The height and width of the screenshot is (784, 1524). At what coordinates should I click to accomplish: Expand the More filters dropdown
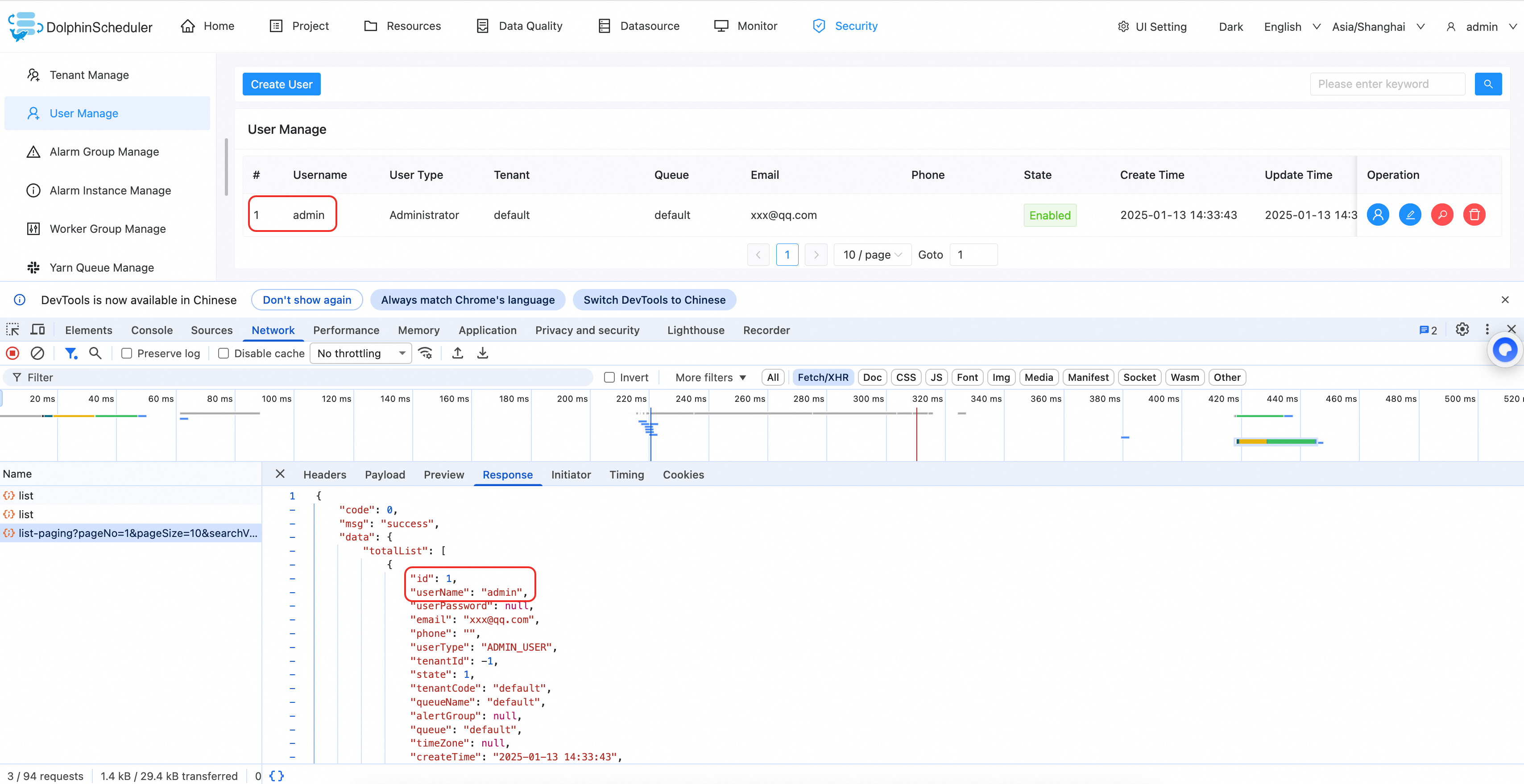pos(711,377)
